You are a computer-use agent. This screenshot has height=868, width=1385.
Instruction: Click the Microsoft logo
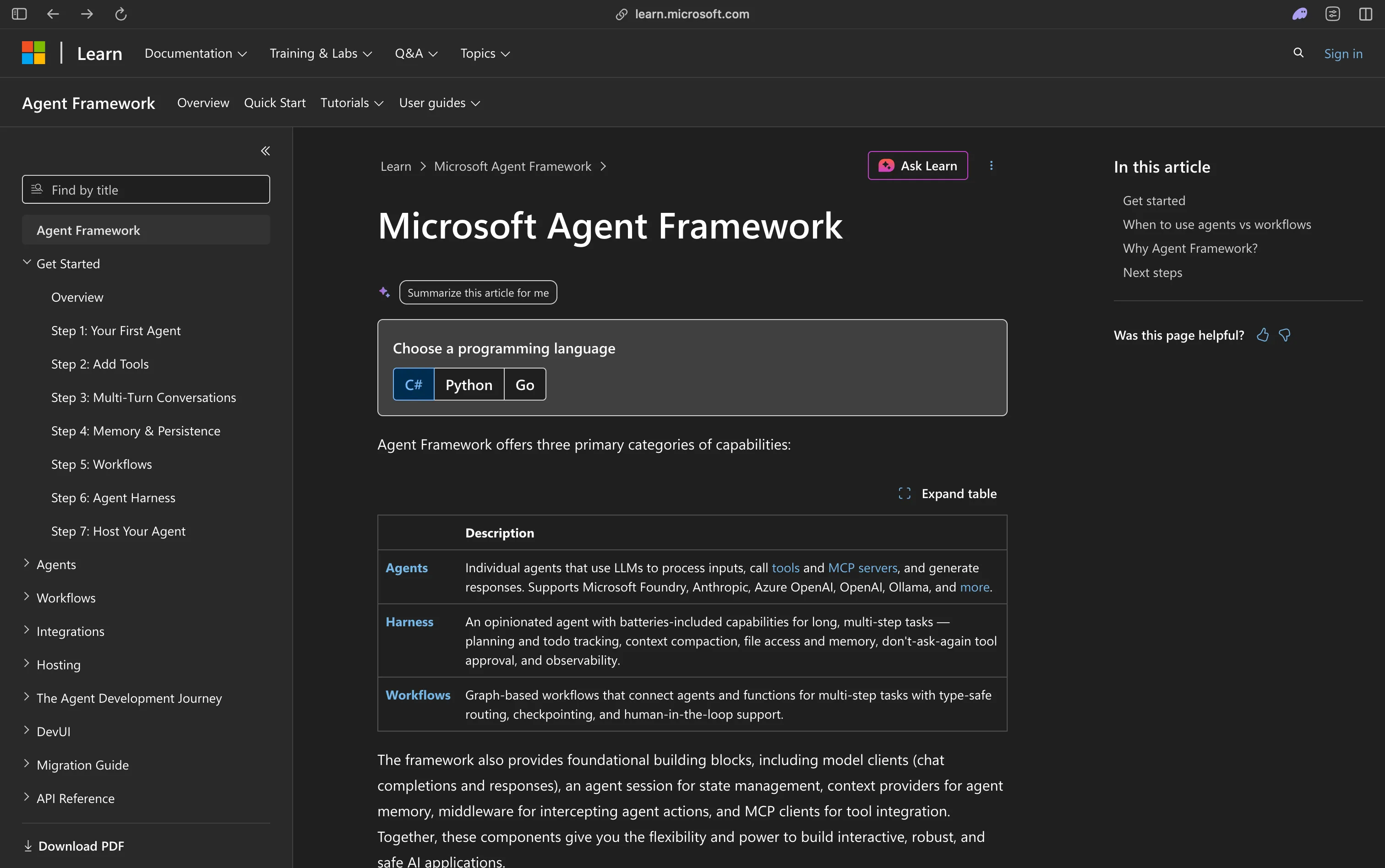33,53
